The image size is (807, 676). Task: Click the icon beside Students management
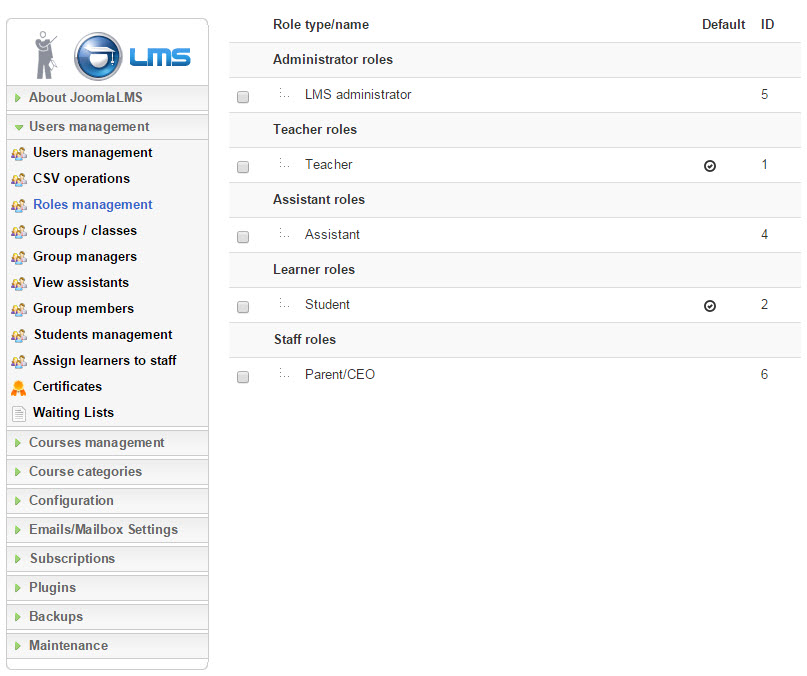click(19, 335)
